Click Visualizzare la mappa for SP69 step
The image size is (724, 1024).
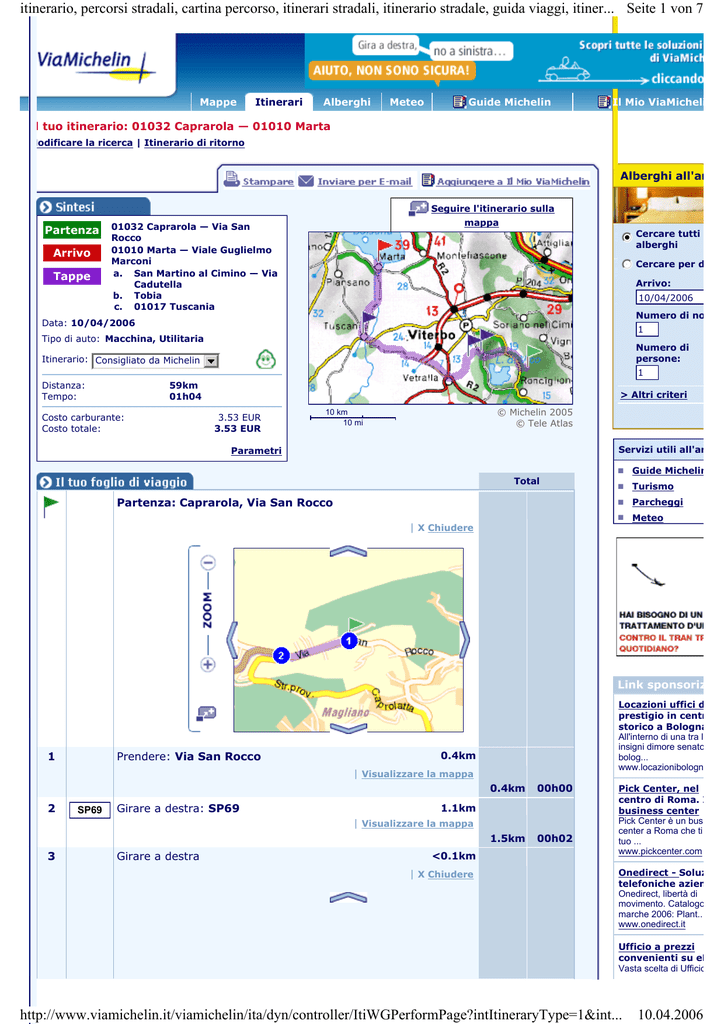pyautogui.click(x=417, y=824)
